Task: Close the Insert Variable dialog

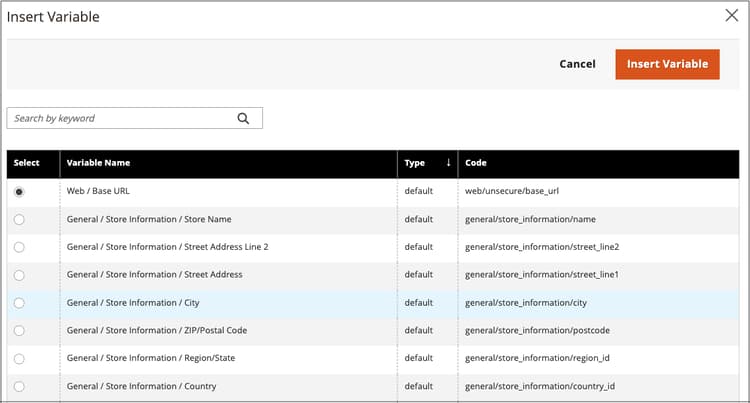Action: (731, 15)
